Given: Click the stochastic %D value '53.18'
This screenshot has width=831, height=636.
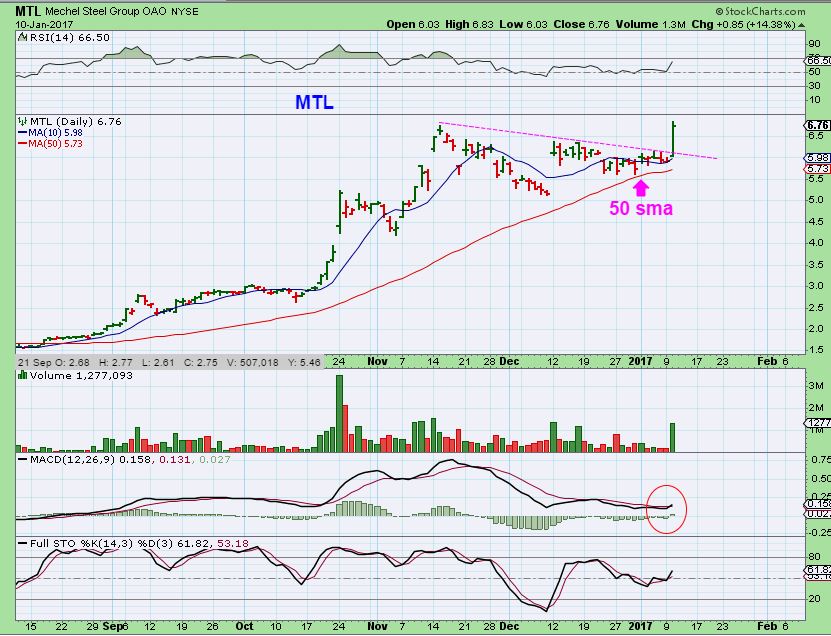Looking at the screenshot, I should [x=233, y=544].
